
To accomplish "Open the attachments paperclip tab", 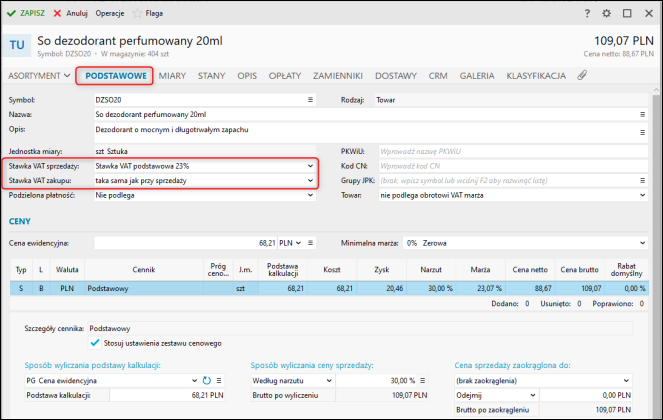I will [582, 75].
